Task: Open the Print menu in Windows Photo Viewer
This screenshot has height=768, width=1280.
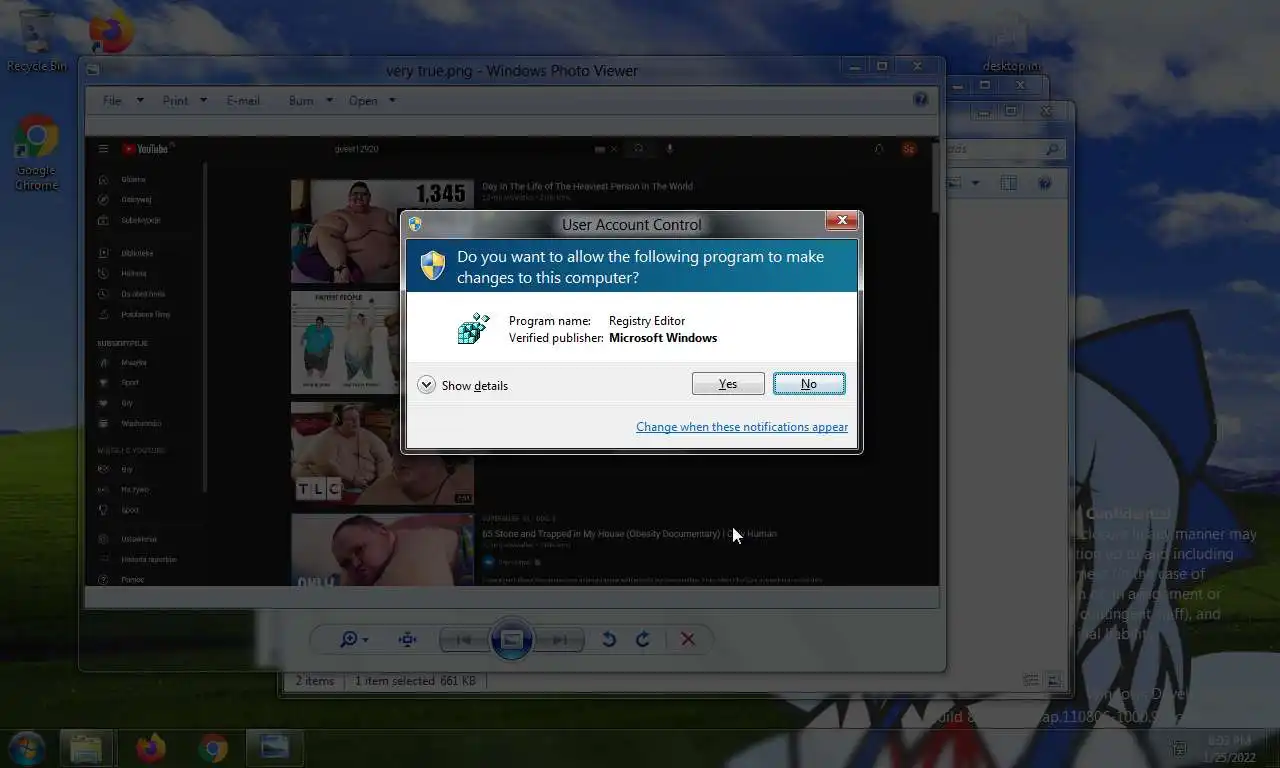Action: (175, 100)
